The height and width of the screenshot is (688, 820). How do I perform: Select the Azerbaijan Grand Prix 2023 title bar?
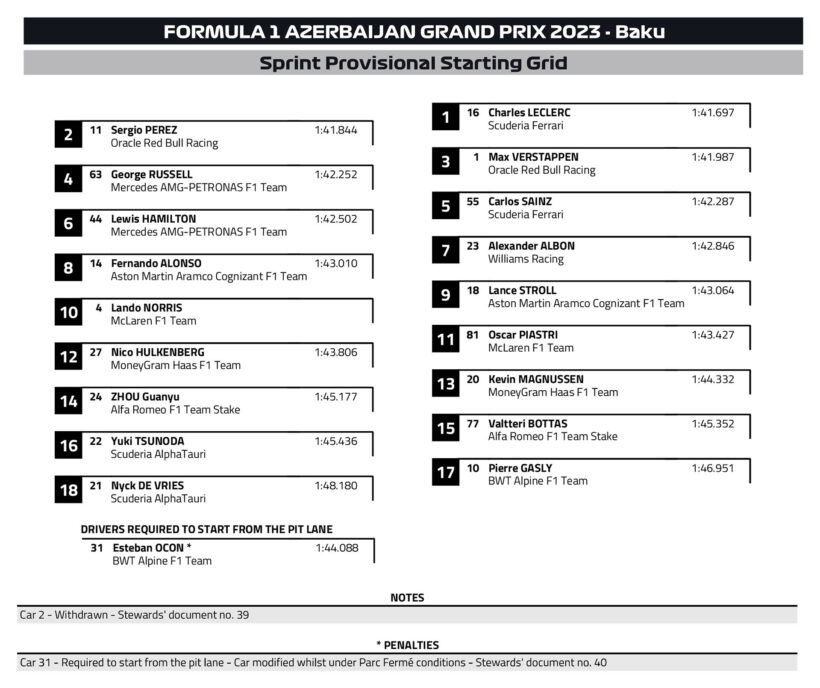point(413,31)
